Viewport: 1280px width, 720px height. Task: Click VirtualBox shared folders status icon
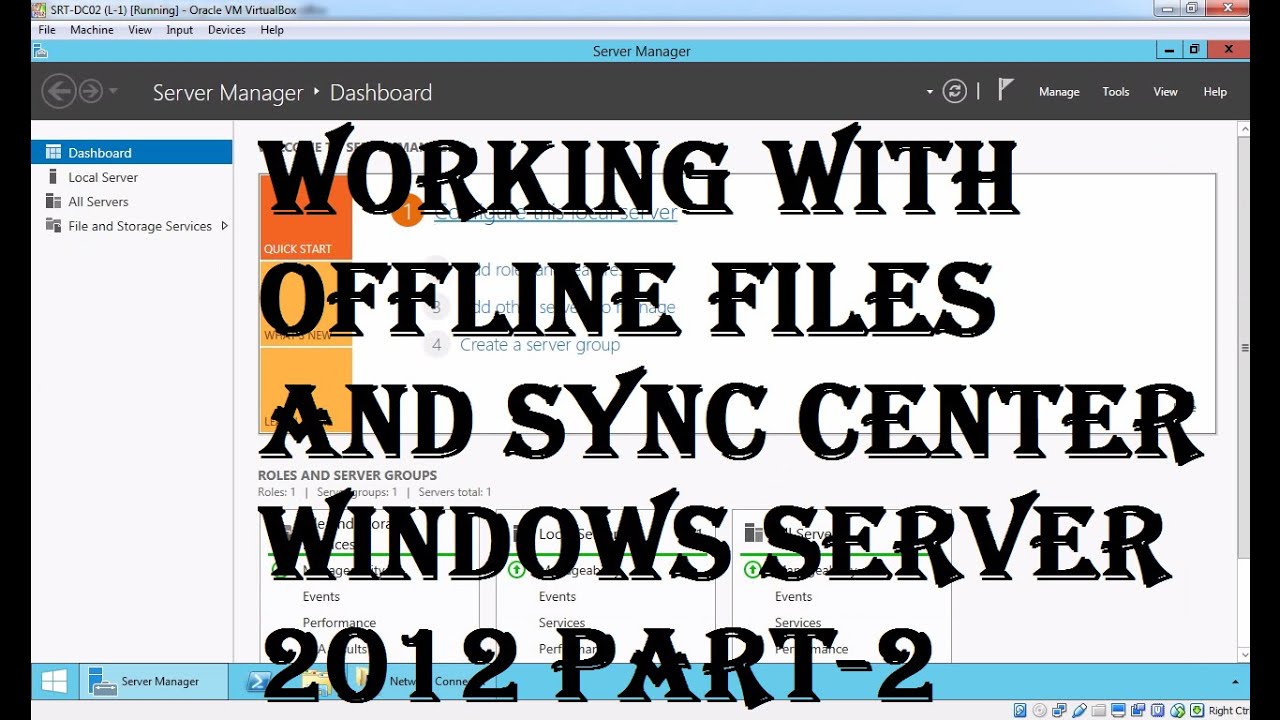pyautogui.click(x=1099, y=711)
